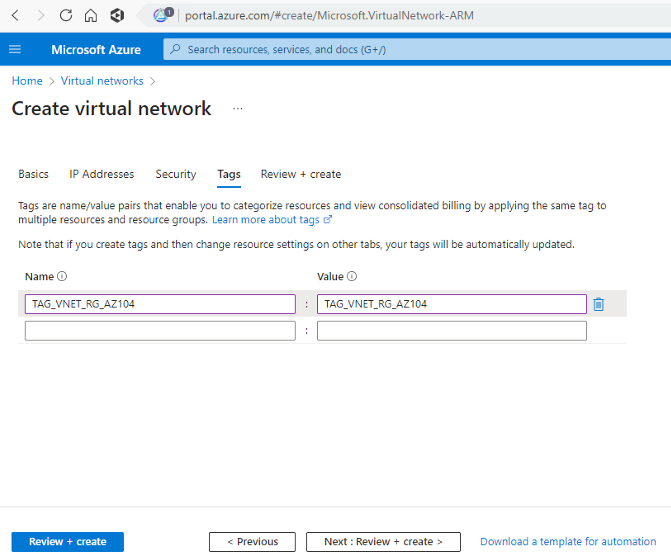Click the Name column label
671x554 pixels.
(x=39, y=276)
